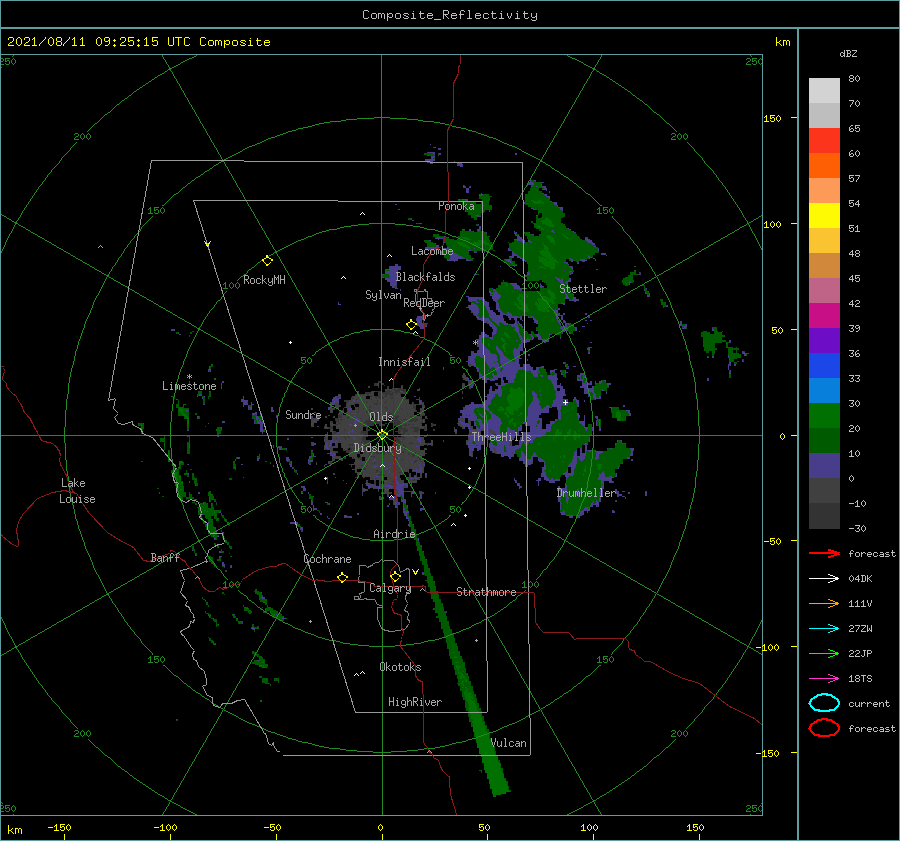Image resolution: width=900 pixels, height=841 pixels.
Task: Click the dBZ legend heading
Action: 848,54
